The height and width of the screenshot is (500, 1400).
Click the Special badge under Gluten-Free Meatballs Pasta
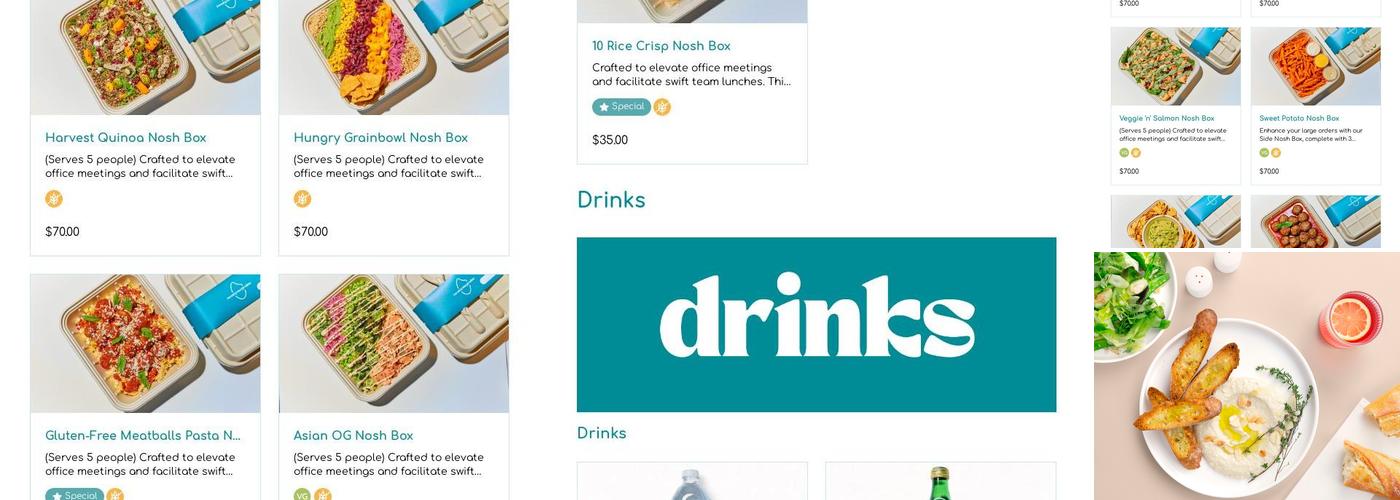tap(74, 495)
